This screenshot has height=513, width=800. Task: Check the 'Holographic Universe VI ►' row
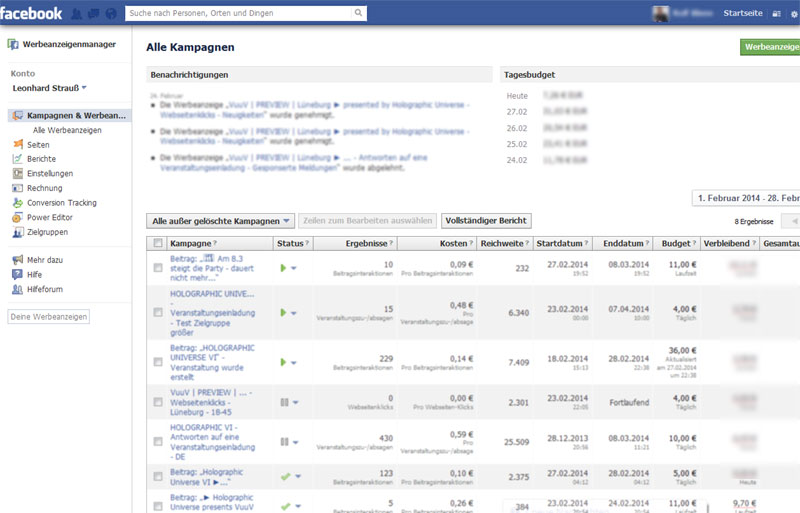(x=158, y=477)
